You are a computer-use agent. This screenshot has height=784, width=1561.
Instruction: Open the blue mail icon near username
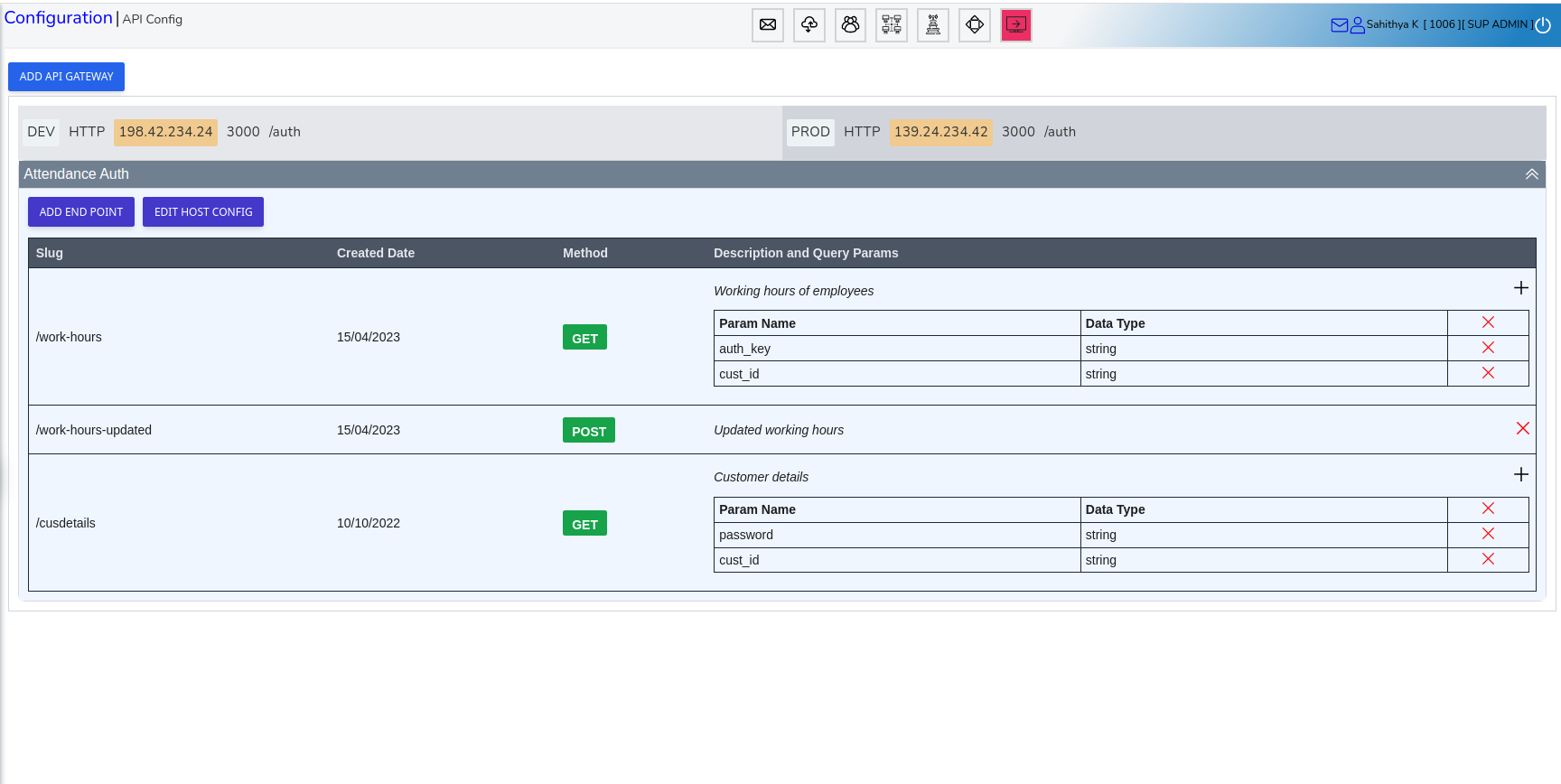[1339, 25]
